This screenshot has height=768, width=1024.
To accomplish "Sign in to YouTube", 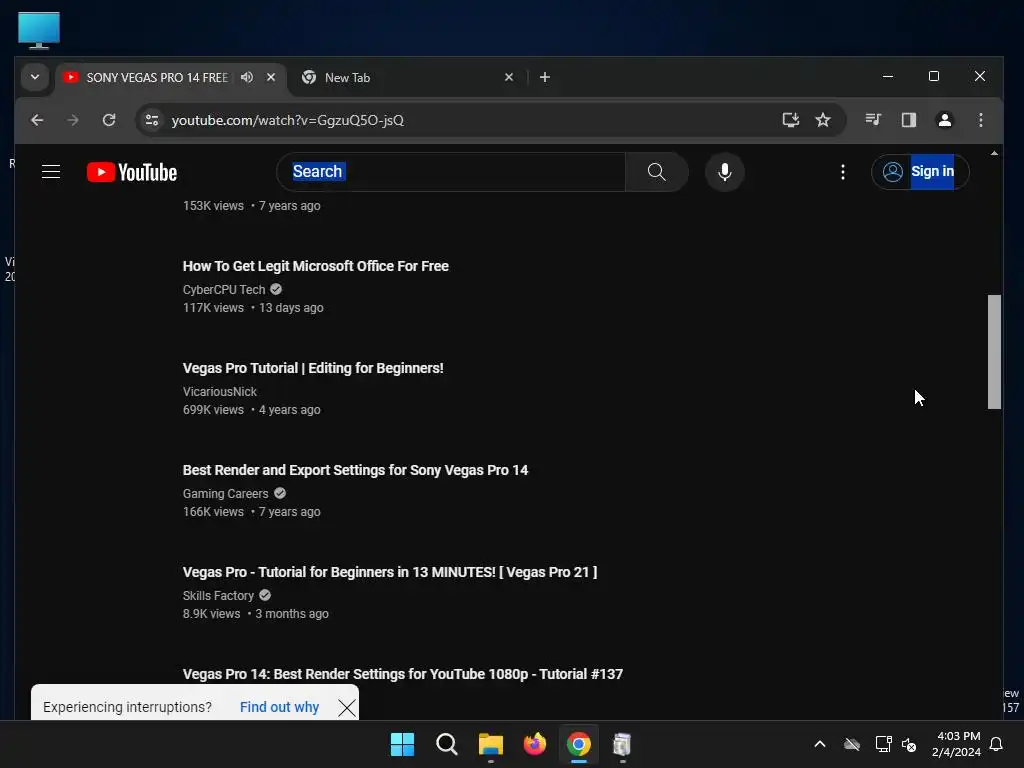I will pos(920,172).
